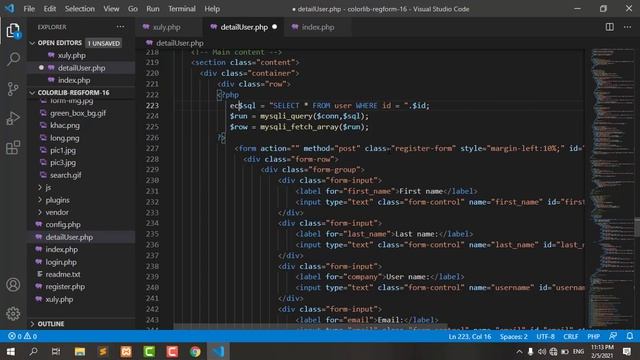640x360 pixels.
Task: Click the feedback icon in status bar
Action: 613,336
